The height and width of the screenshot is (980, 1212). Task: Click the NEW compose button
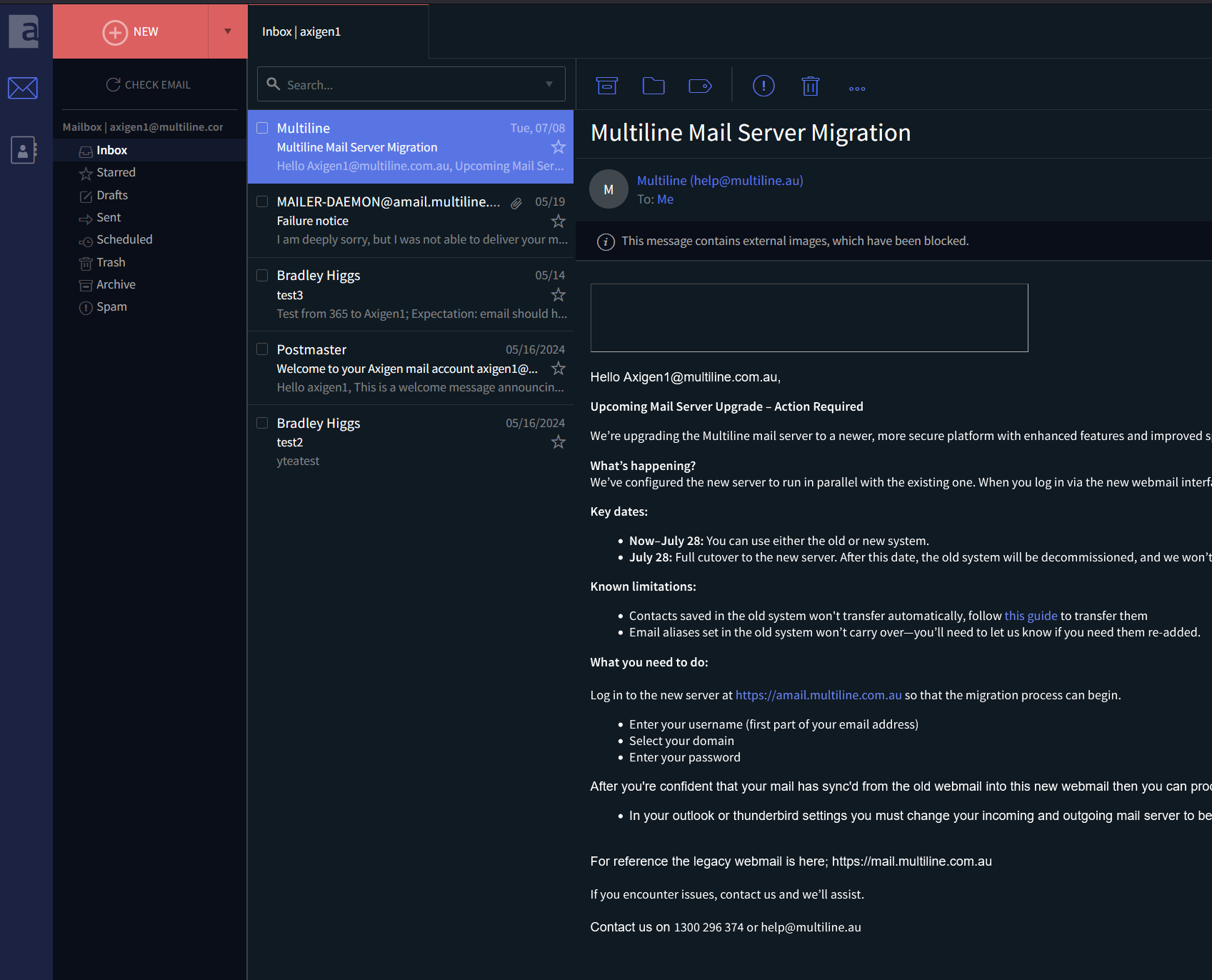(x=131, y=31)
